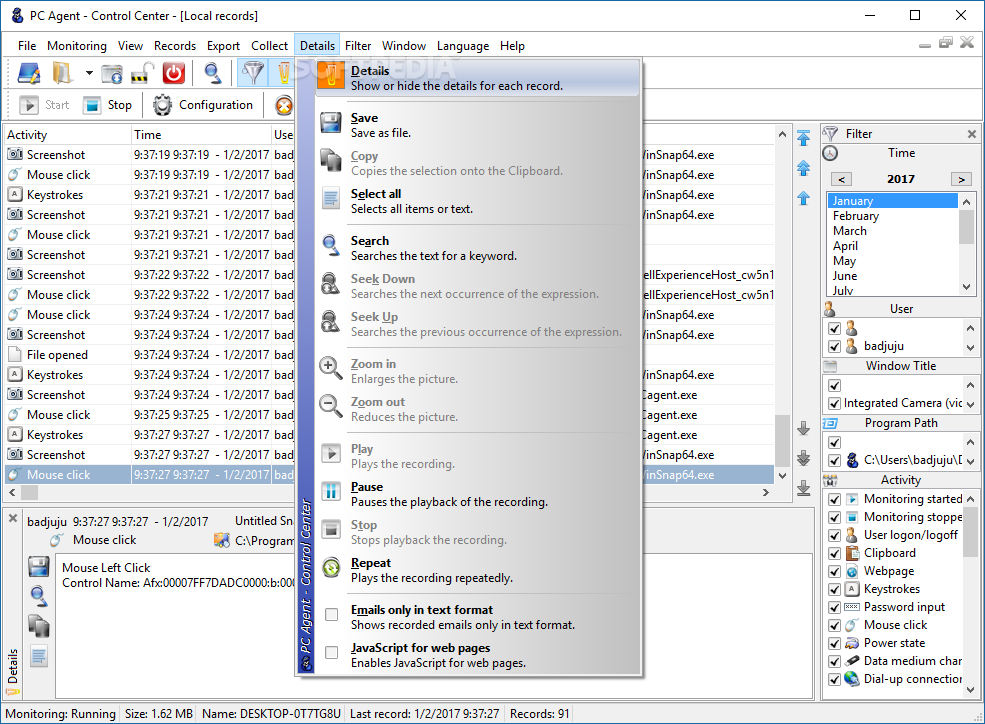Choose Save in the Details menu

coord(477,125)
